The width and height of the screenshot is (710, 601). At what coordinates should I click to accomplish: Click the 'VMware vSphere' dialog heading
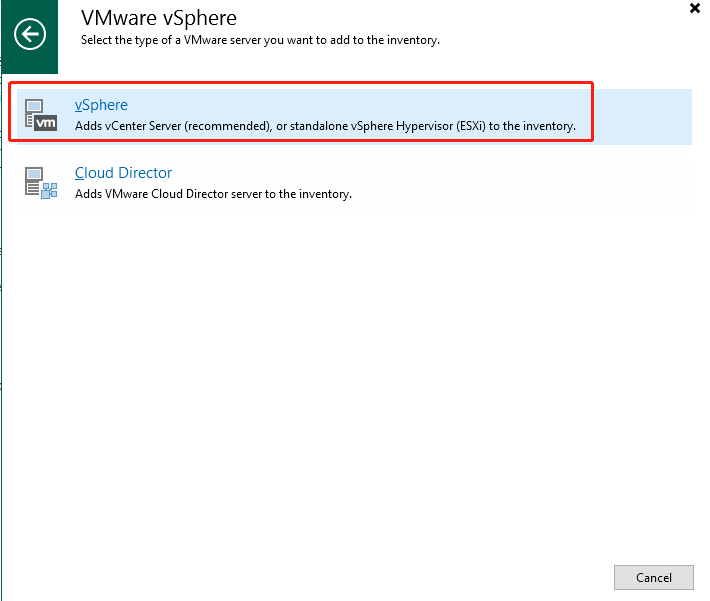(159, 18)
